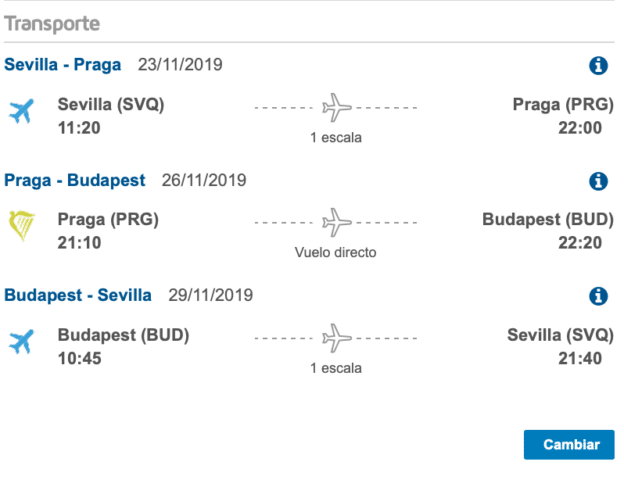Click blue airplane icon beside Budapest (BUD)
624x494 pixels.
pyautogui.click(x=20, y=342)
